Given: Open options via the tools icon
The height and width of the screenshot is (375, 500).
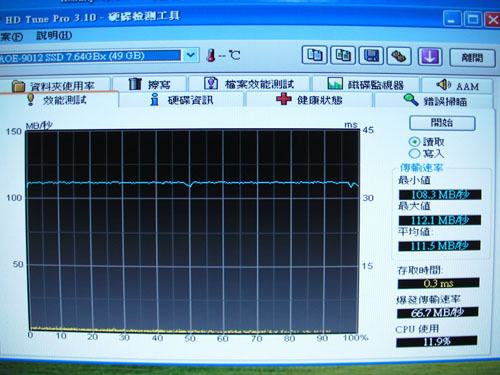Looking at the screenshot, I should point(399,56).
